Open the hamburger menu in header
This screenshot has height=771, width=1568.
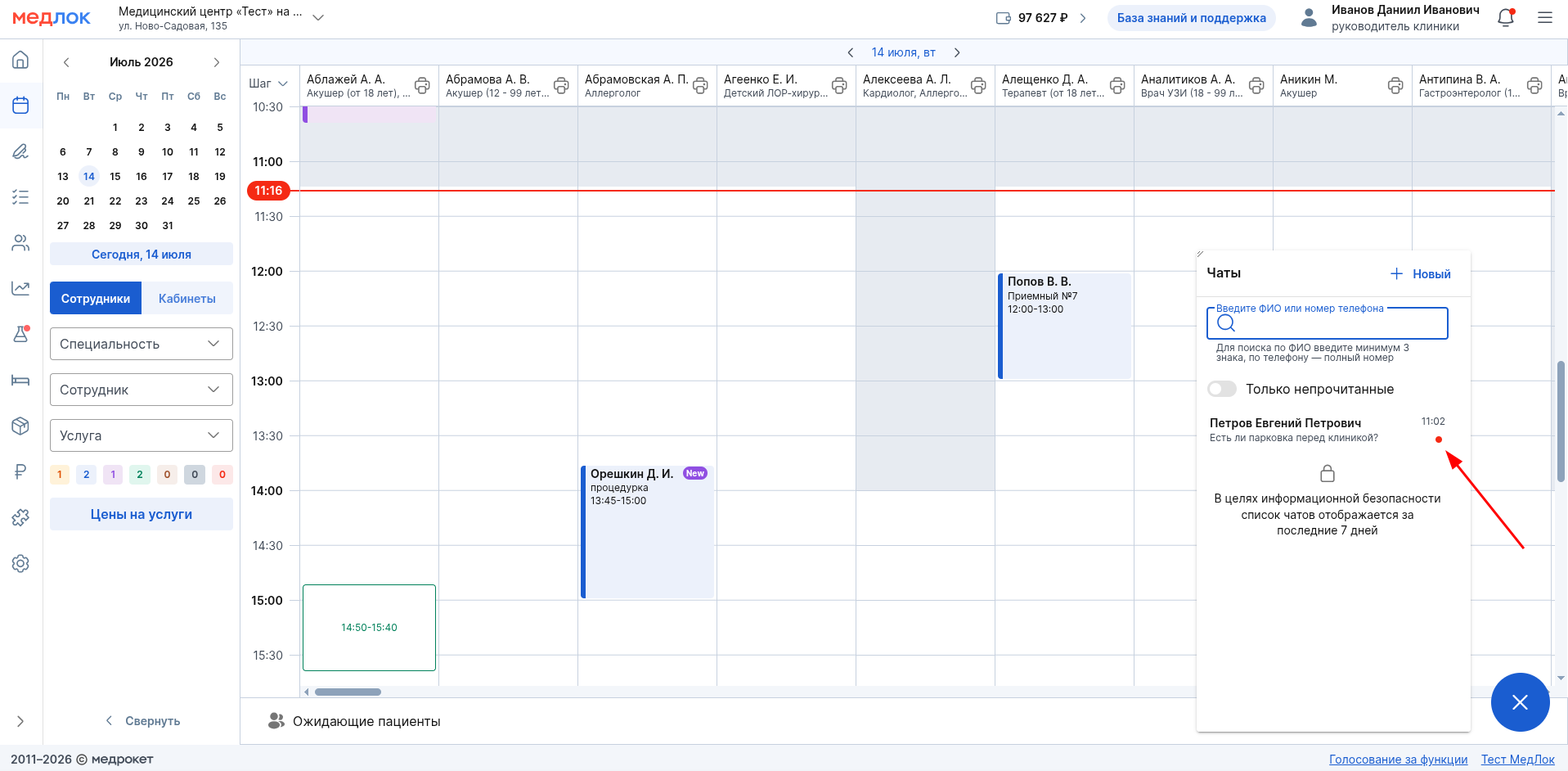[x=1544, y=18]
